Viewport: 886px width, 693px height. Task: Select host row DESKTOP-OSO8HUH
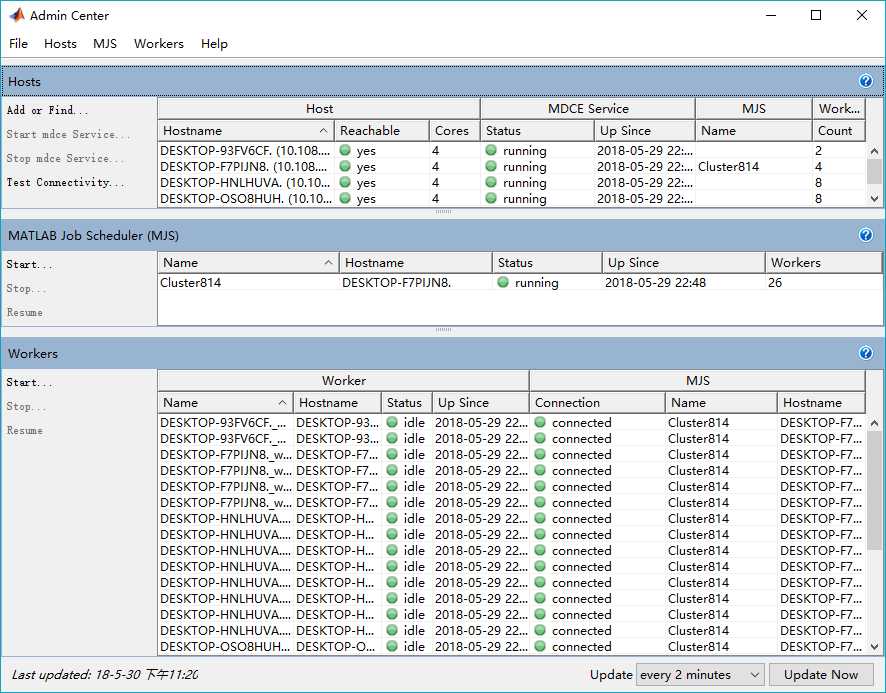(511, 198)
